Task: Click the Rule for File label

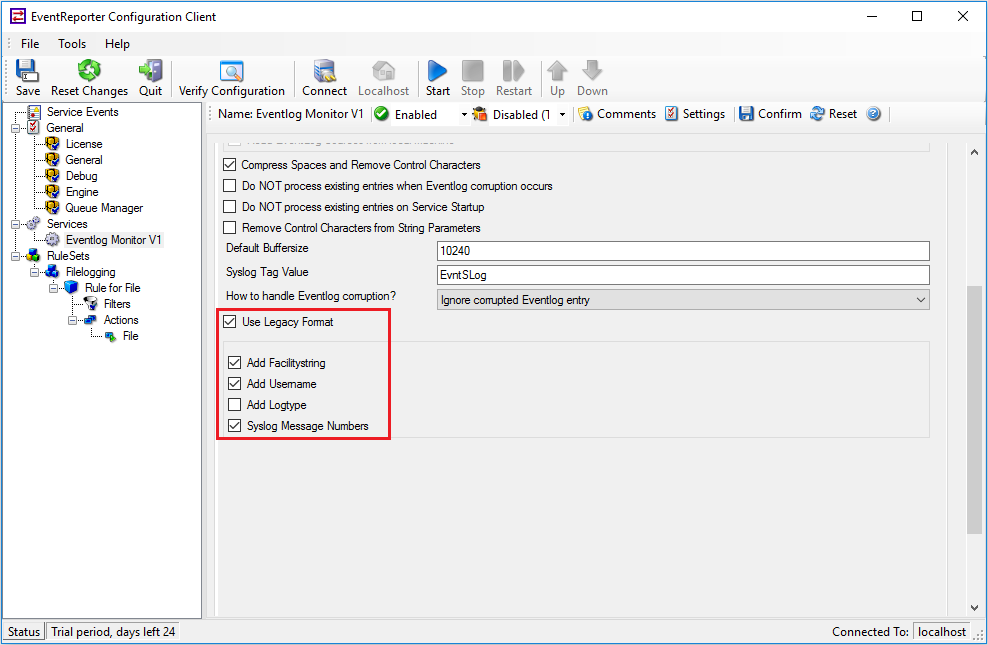Action: tap(113, 288)
